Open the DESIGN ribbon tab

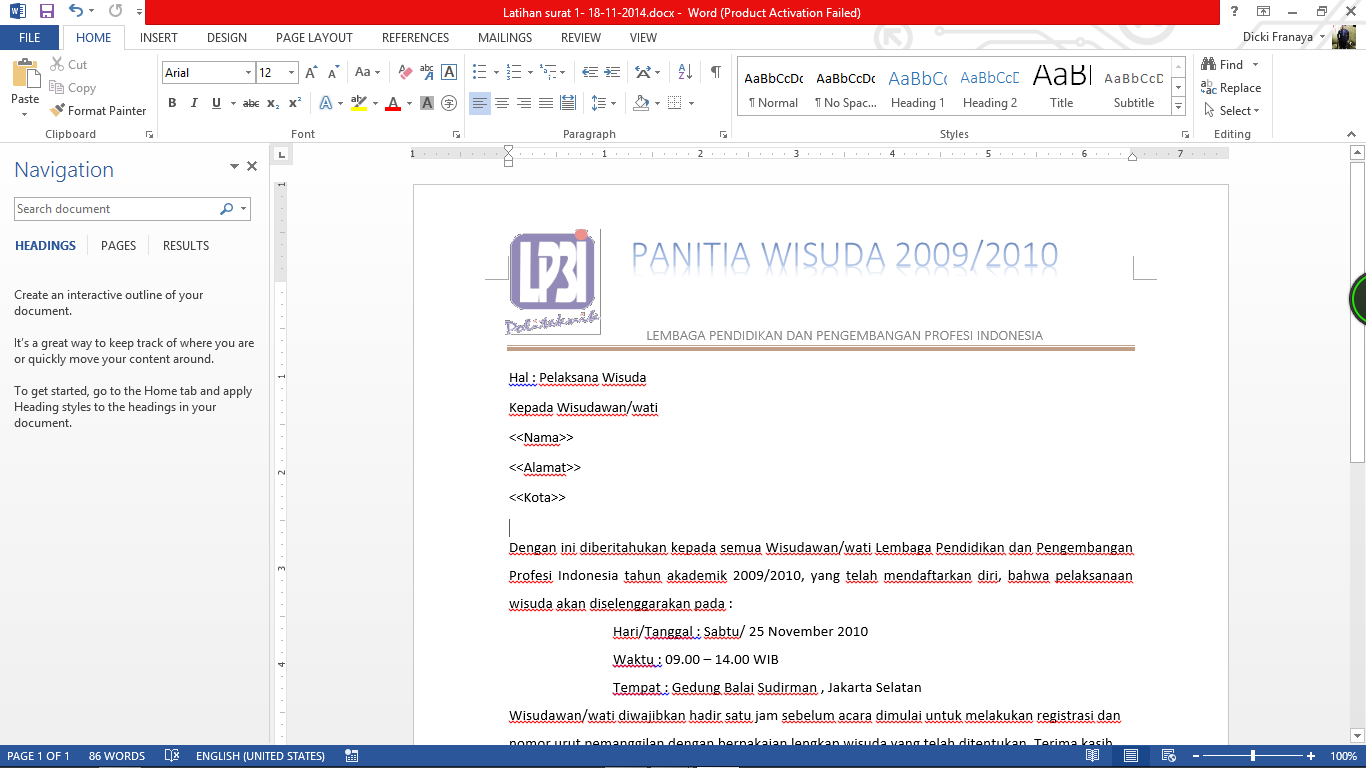226,37
